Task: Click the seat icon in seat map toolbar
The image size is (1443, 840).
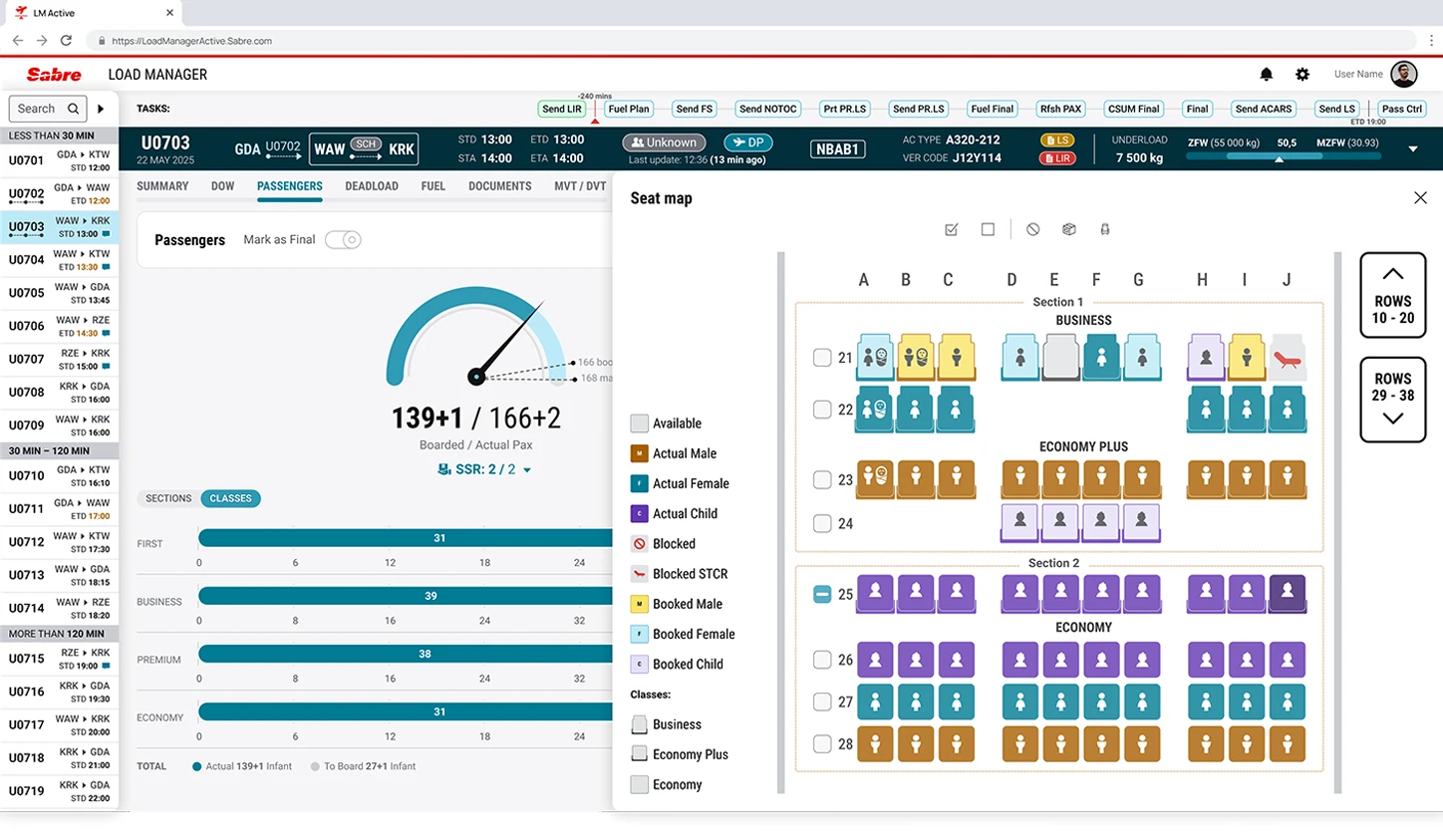Action: (x=1104, y=229)
